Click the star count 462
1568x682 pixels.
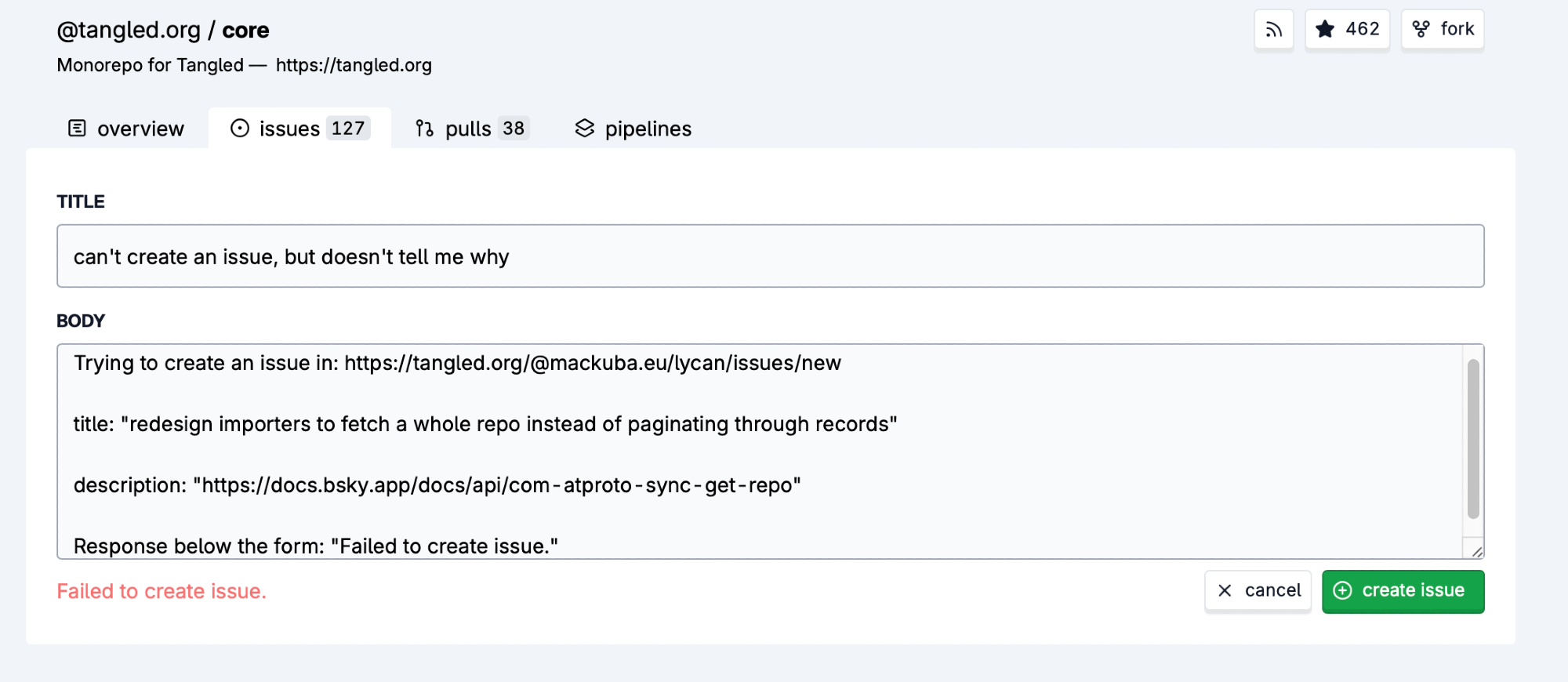1362,30
